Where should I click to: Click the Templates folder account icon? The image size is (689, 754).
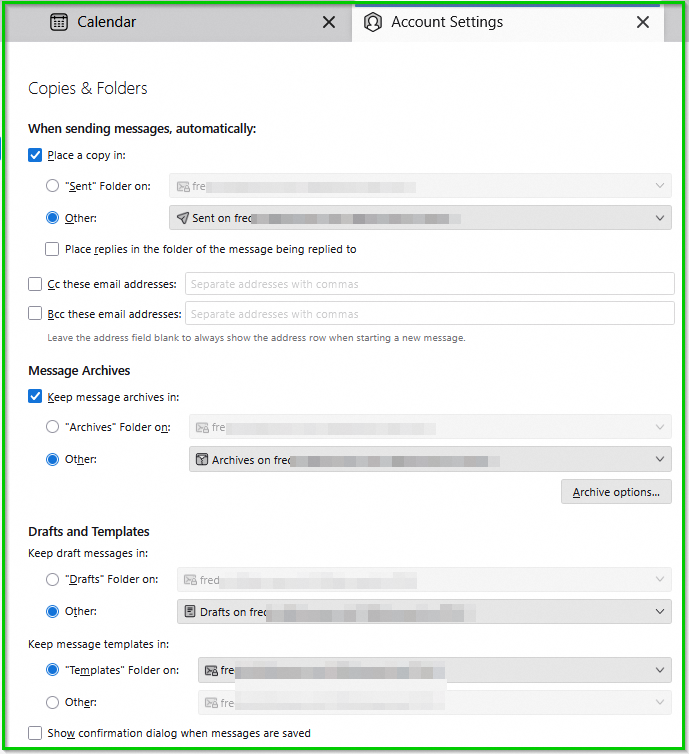click(x=210, y=671)
